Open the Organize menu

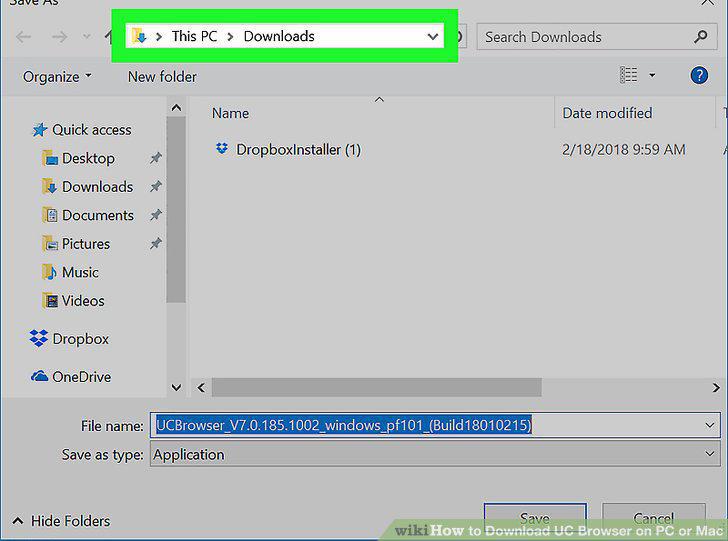pyautogui.click(x=57, y=77)
